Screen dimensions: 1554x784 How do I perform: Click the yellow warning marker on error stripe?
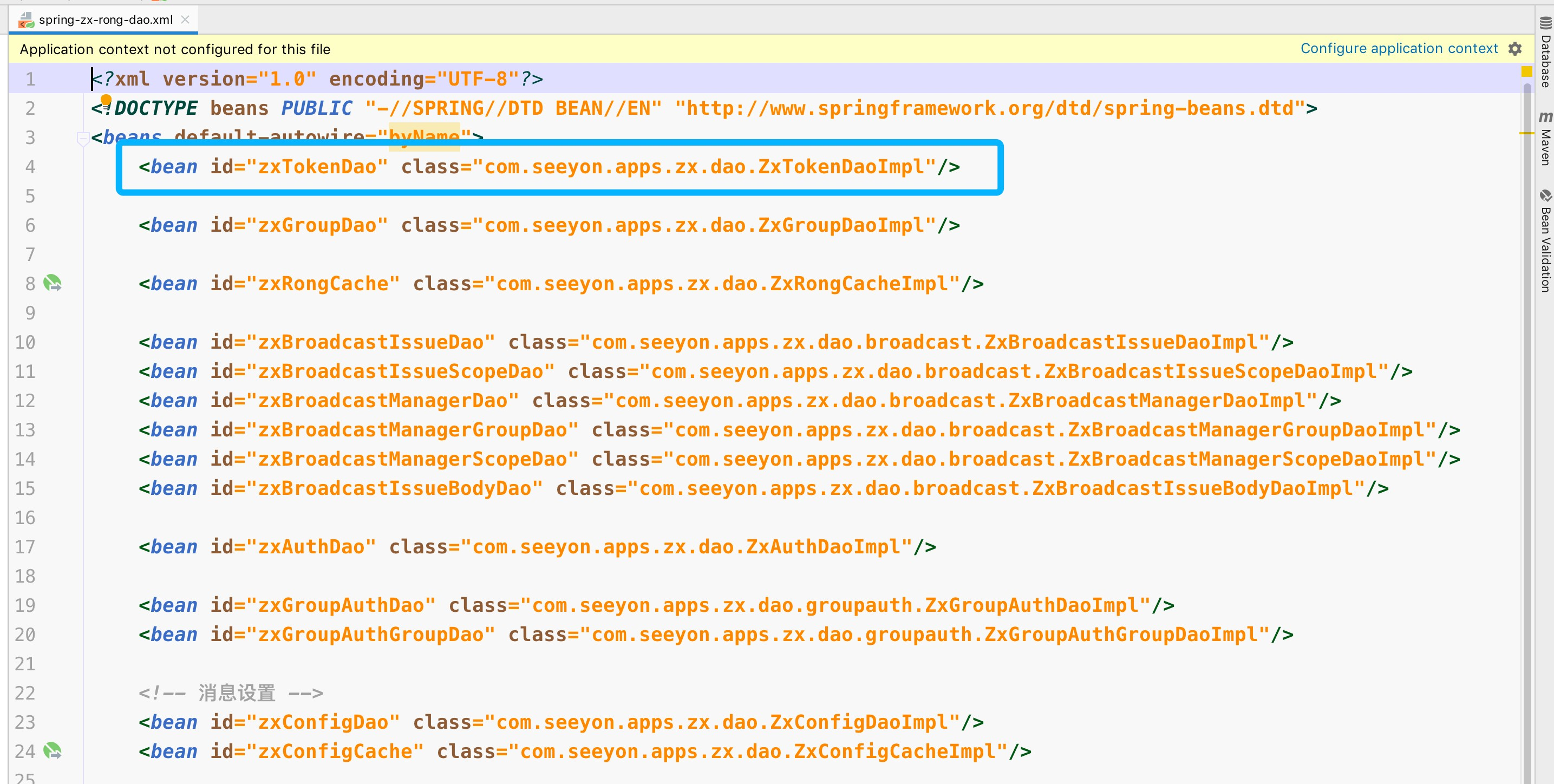[1526, 133]
